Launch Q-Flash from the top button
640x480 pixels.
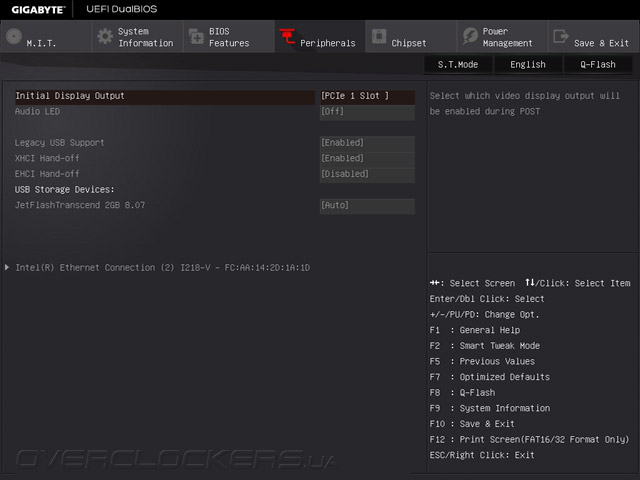[x=598, y=64]
